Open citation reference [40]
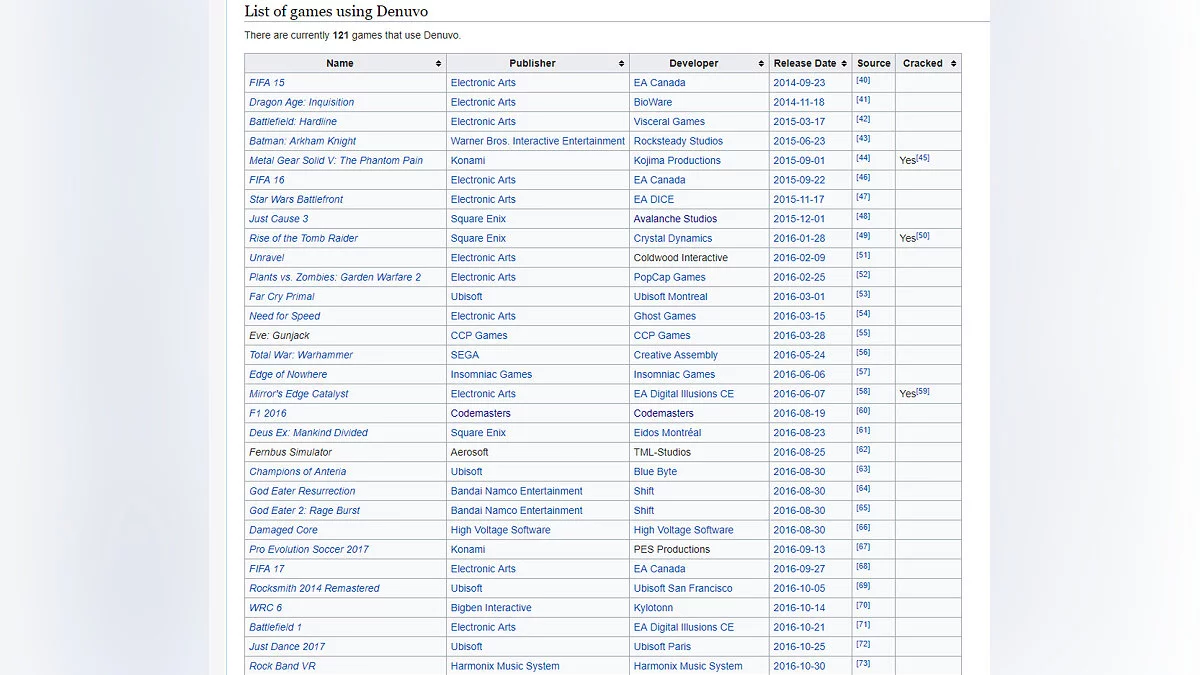The height and width of the screenshot is (675, 1200). coord(863,80)
